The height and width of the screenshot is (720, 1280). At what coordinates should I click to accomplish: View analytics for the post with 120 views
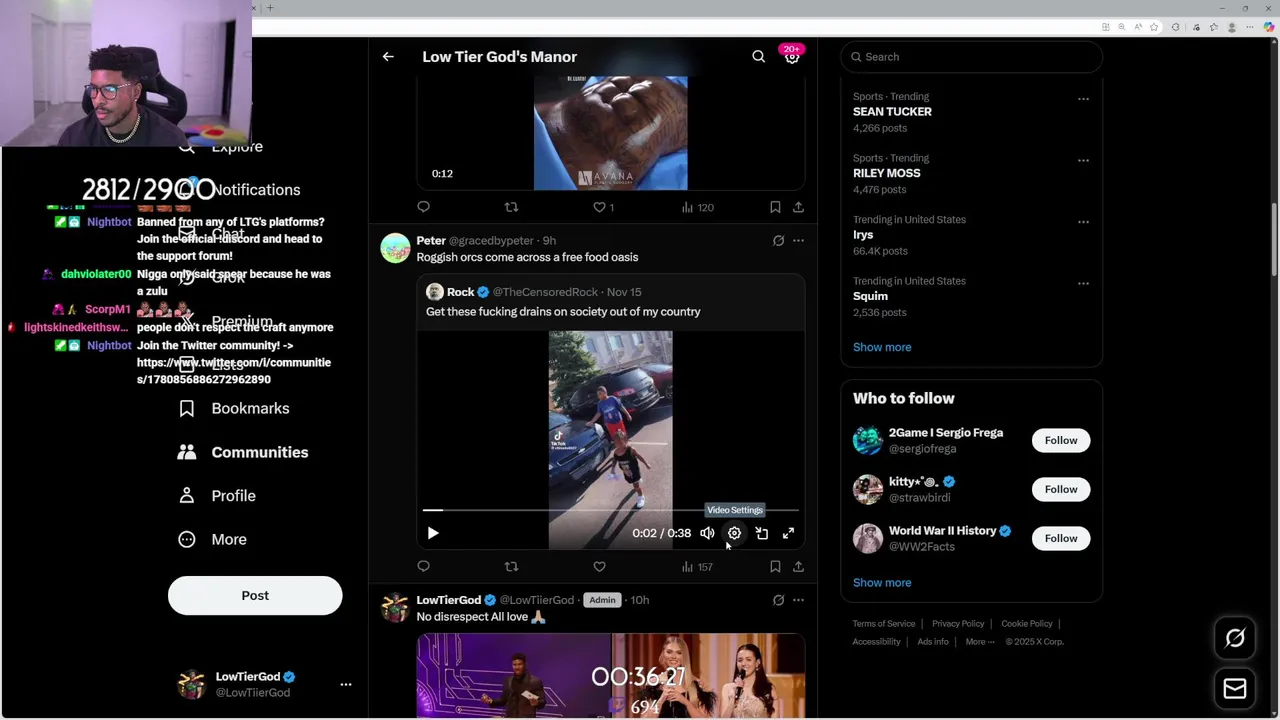pos(697,207)
